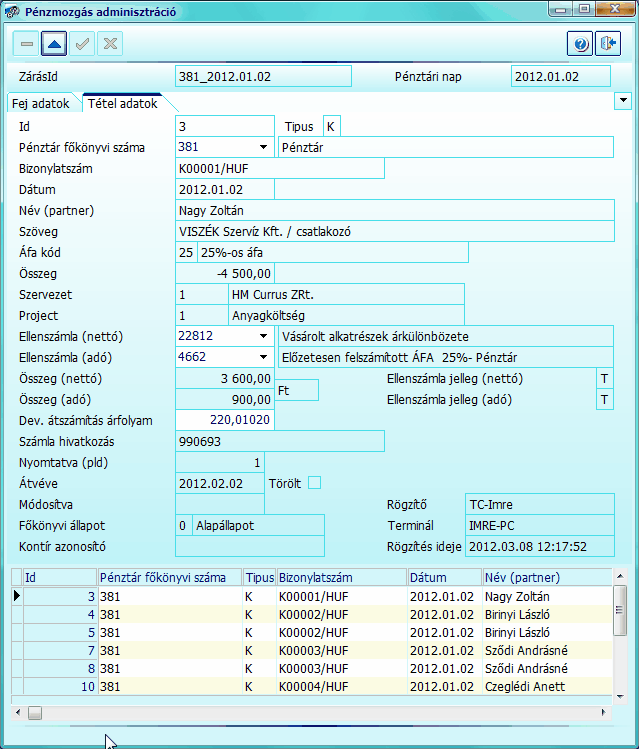
Task: Click the Tipus field K
Action: click(331, 127)
